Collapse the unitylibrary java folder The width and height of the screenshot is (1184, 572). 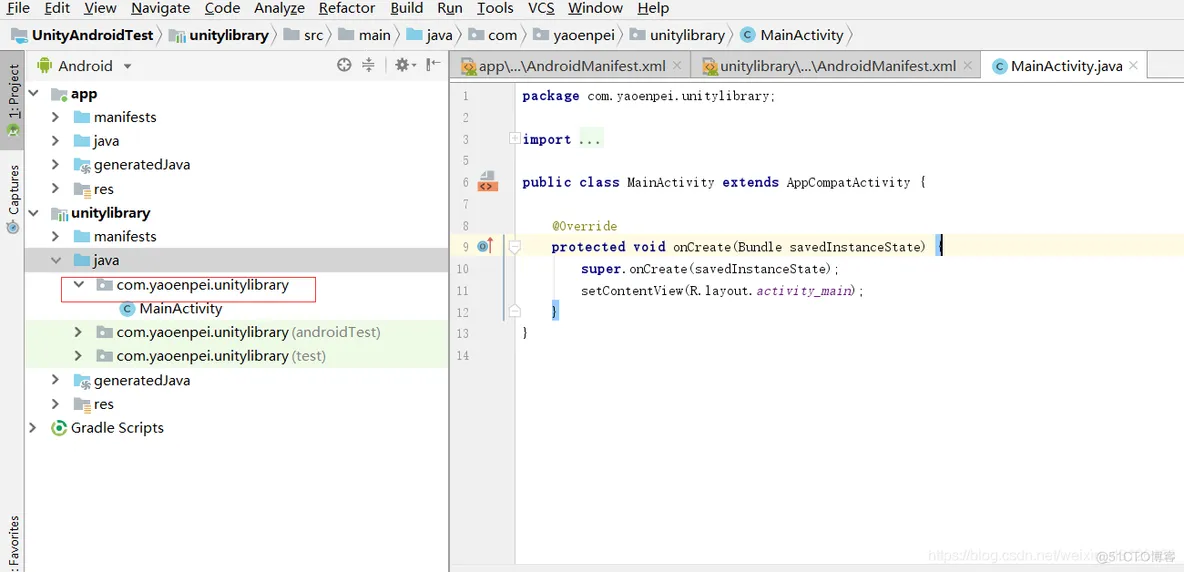click(x=55, y=260)
